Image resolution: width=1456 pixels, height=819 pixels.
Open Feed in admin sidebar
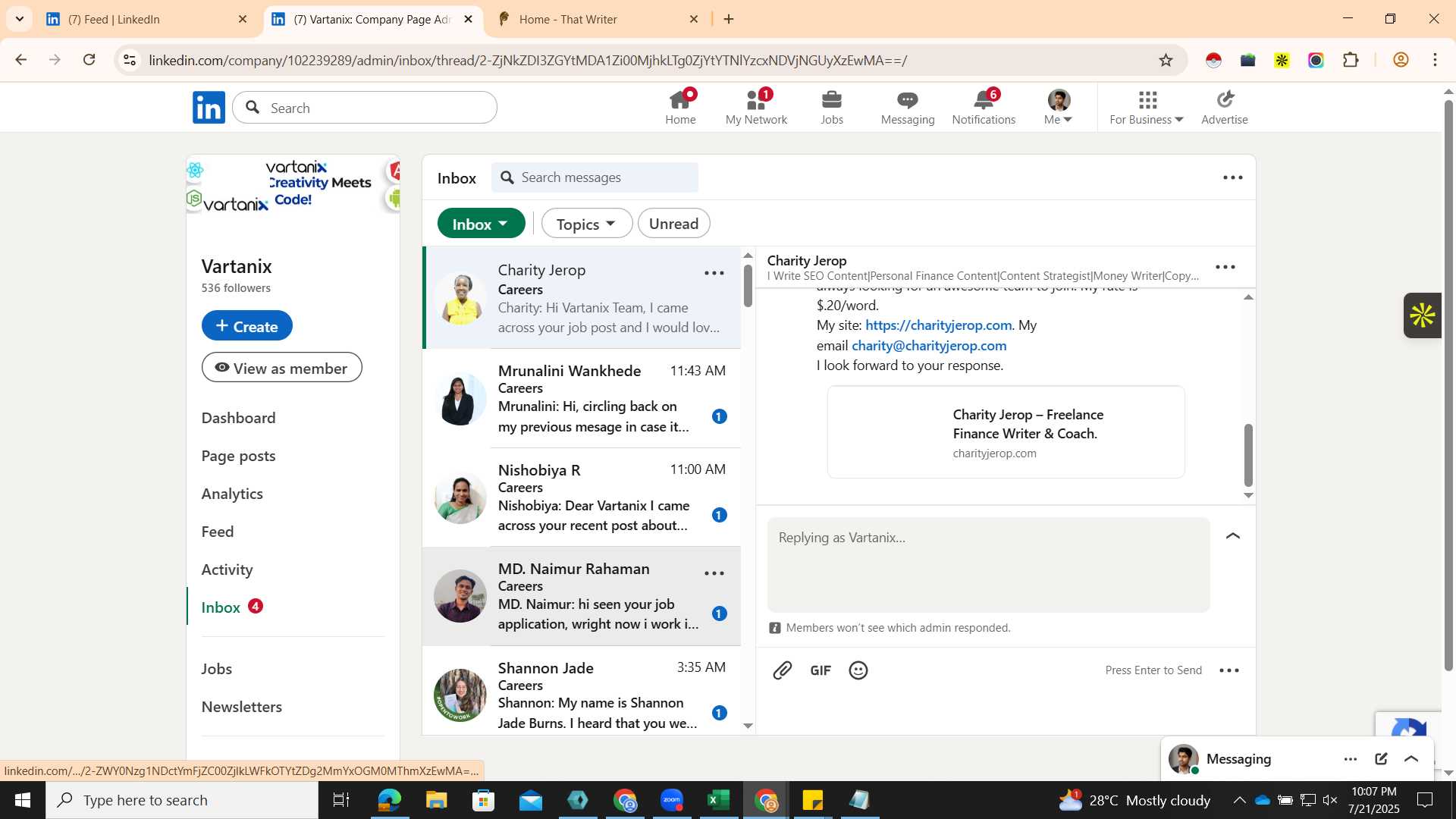218,532
